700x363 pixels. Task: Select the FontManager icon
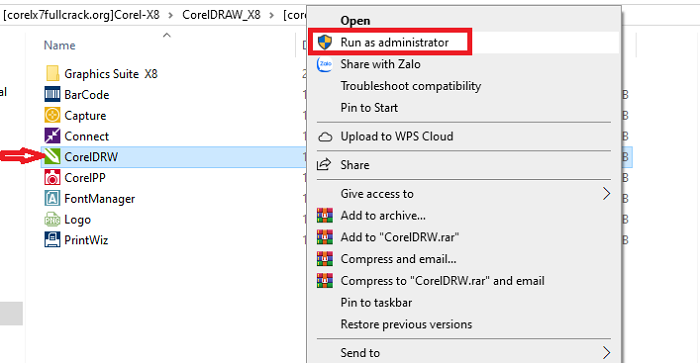[52, 198]
